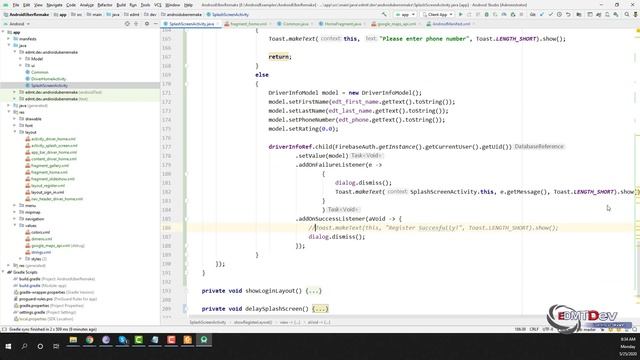Image resolution: width=640 pixels, height=360 pixels.
Task: Collapse Gradle Scripts node
Action: [3, 272]
